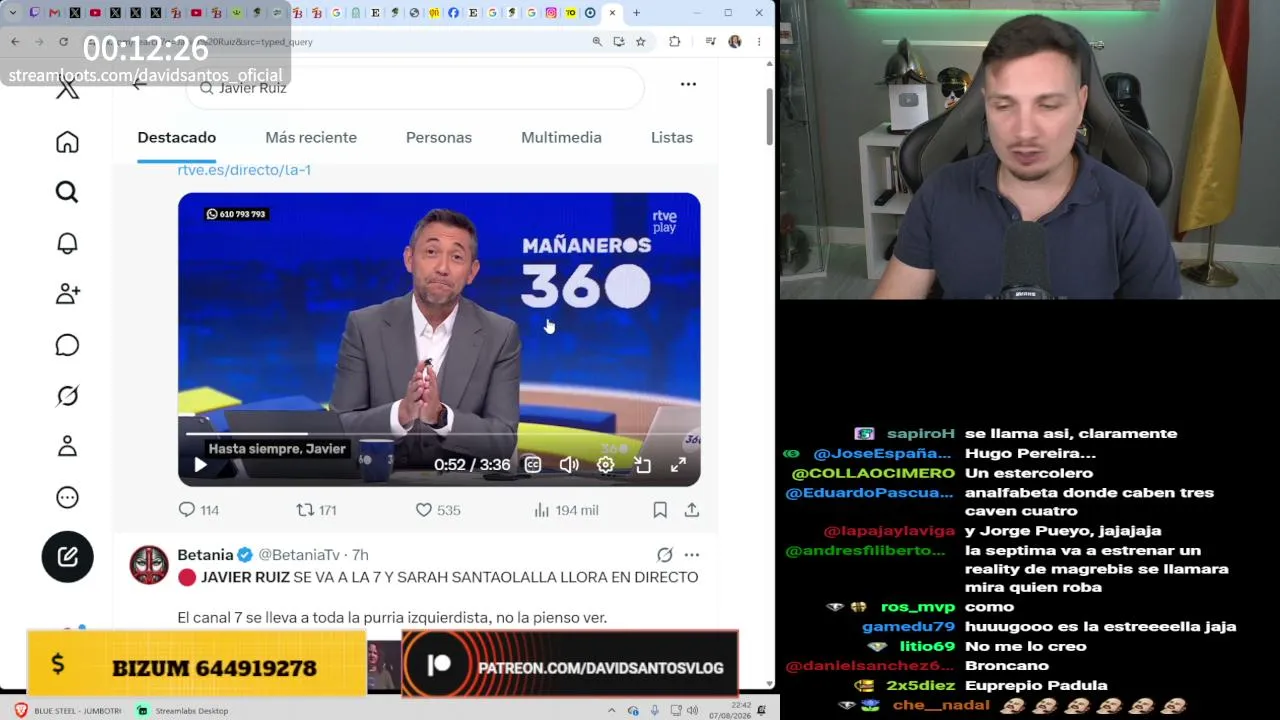The image size is (1280, 720).
Task: Expand the video to fullscreen
Action: [x=678, y=465]
